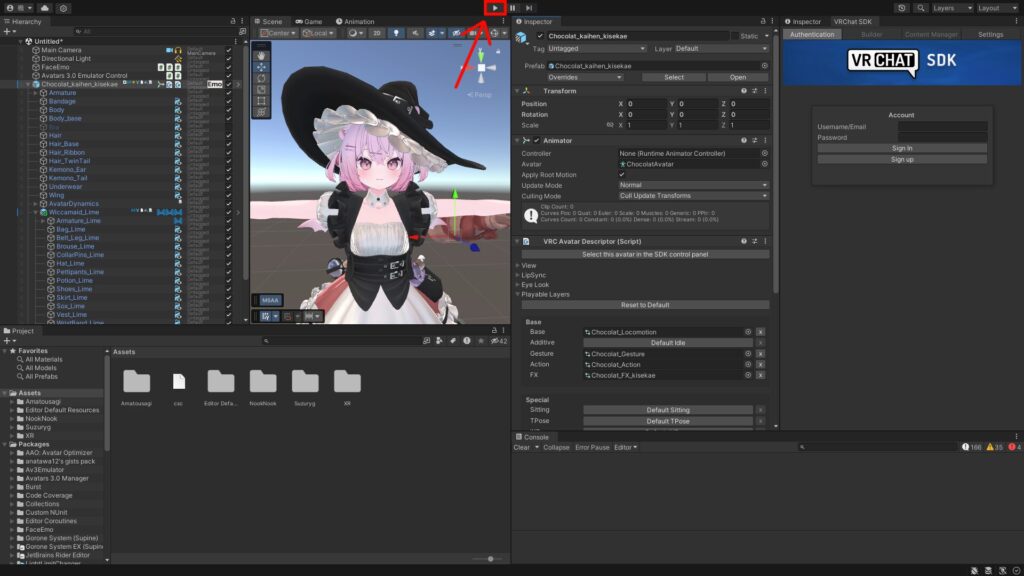The height and width of the screenshot is (576, 1024).
Task: Toggle 2D view mode in Scene
Action: click(376, 33)
